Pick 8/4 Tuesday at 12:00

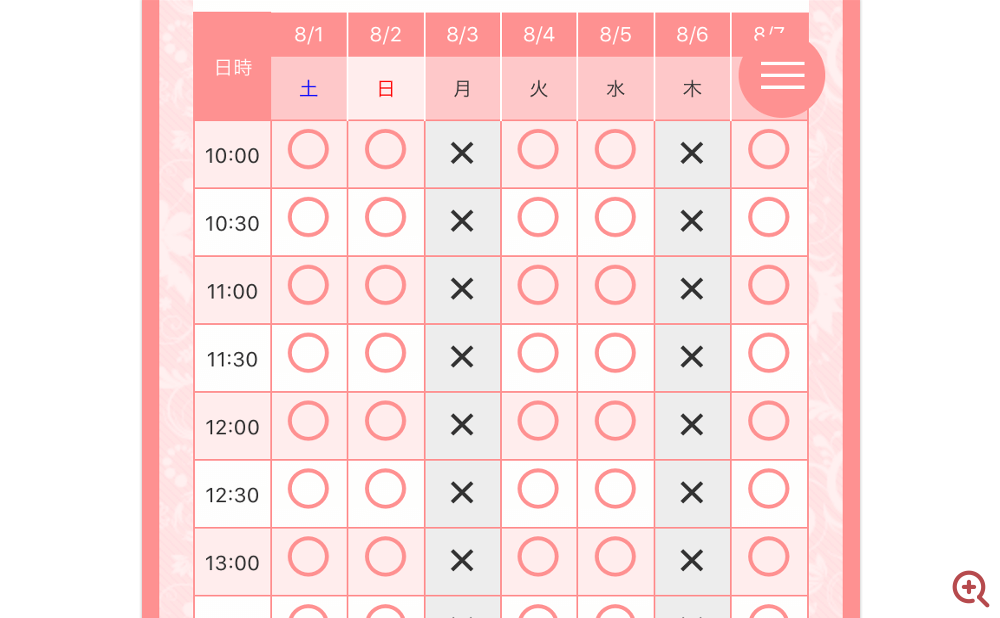click(x=538, y=421)
